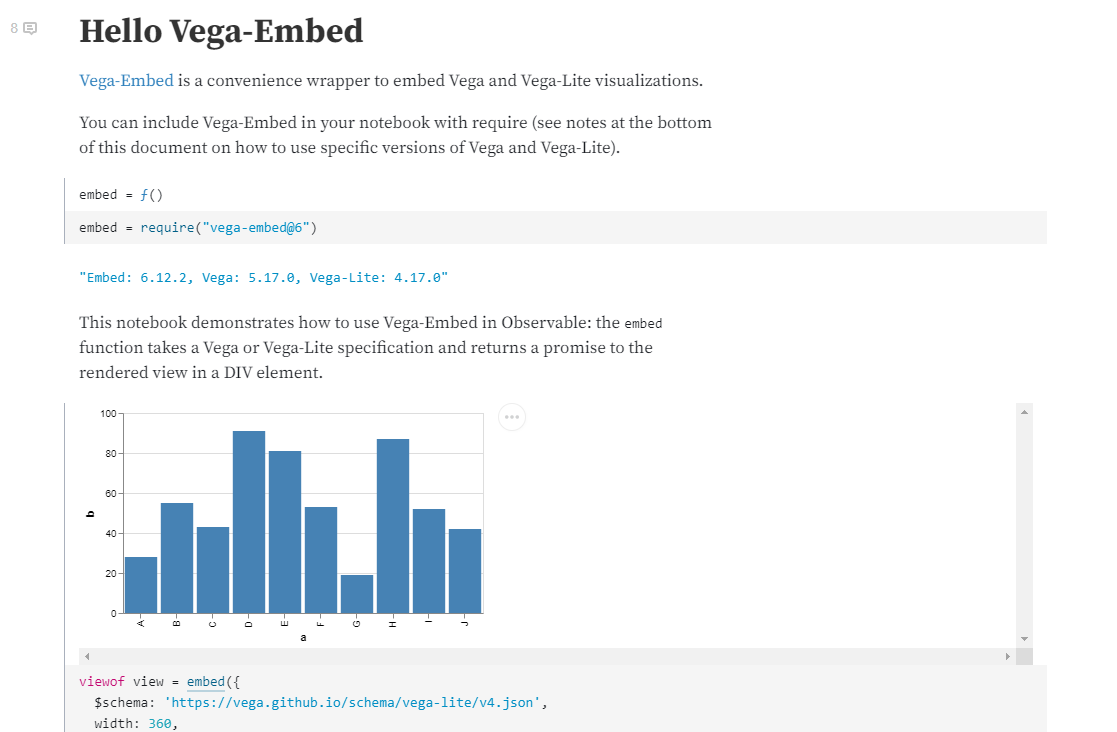
Task: Click the right arrow of the horizontal scrollbar
Action: point(1009,655)
